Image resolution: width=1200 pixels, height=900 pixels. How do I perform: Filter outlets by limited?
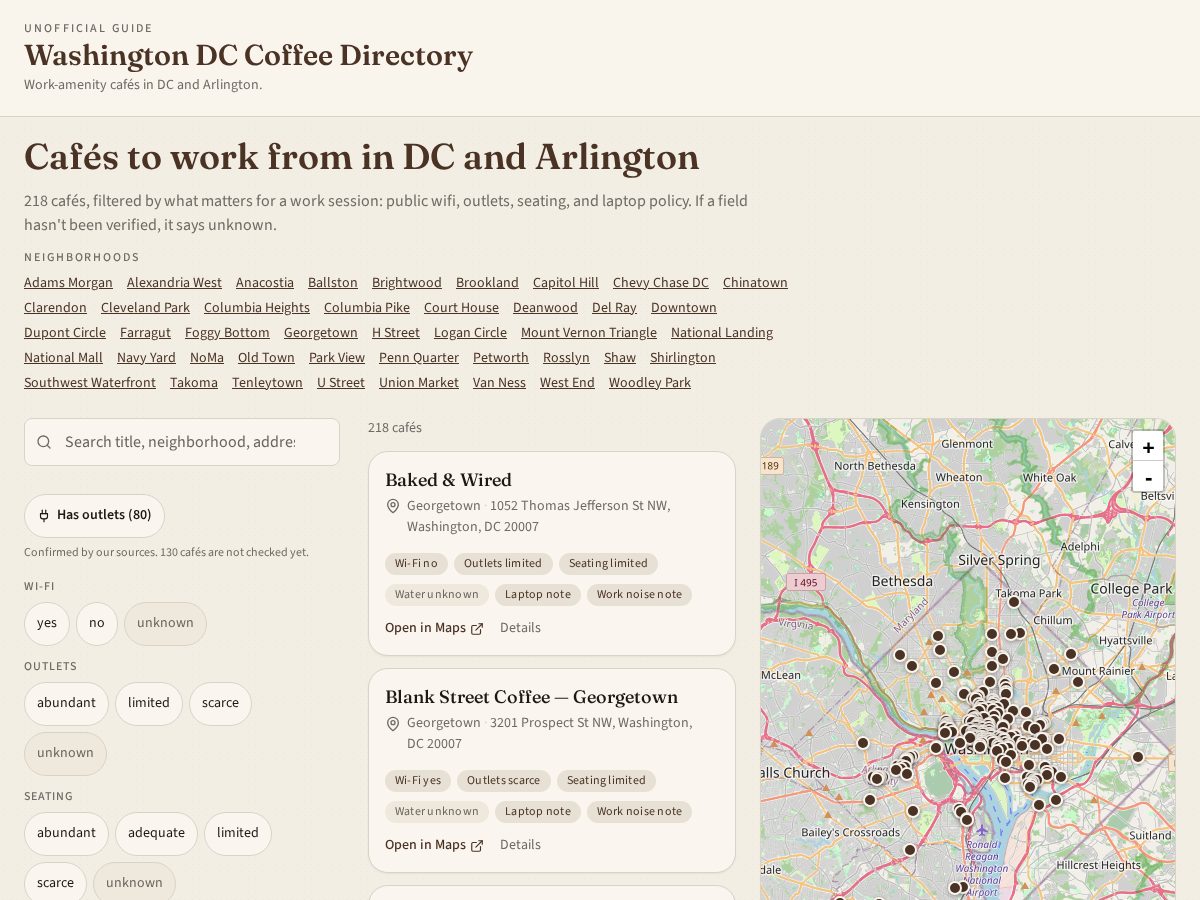(x=149, y=703)
